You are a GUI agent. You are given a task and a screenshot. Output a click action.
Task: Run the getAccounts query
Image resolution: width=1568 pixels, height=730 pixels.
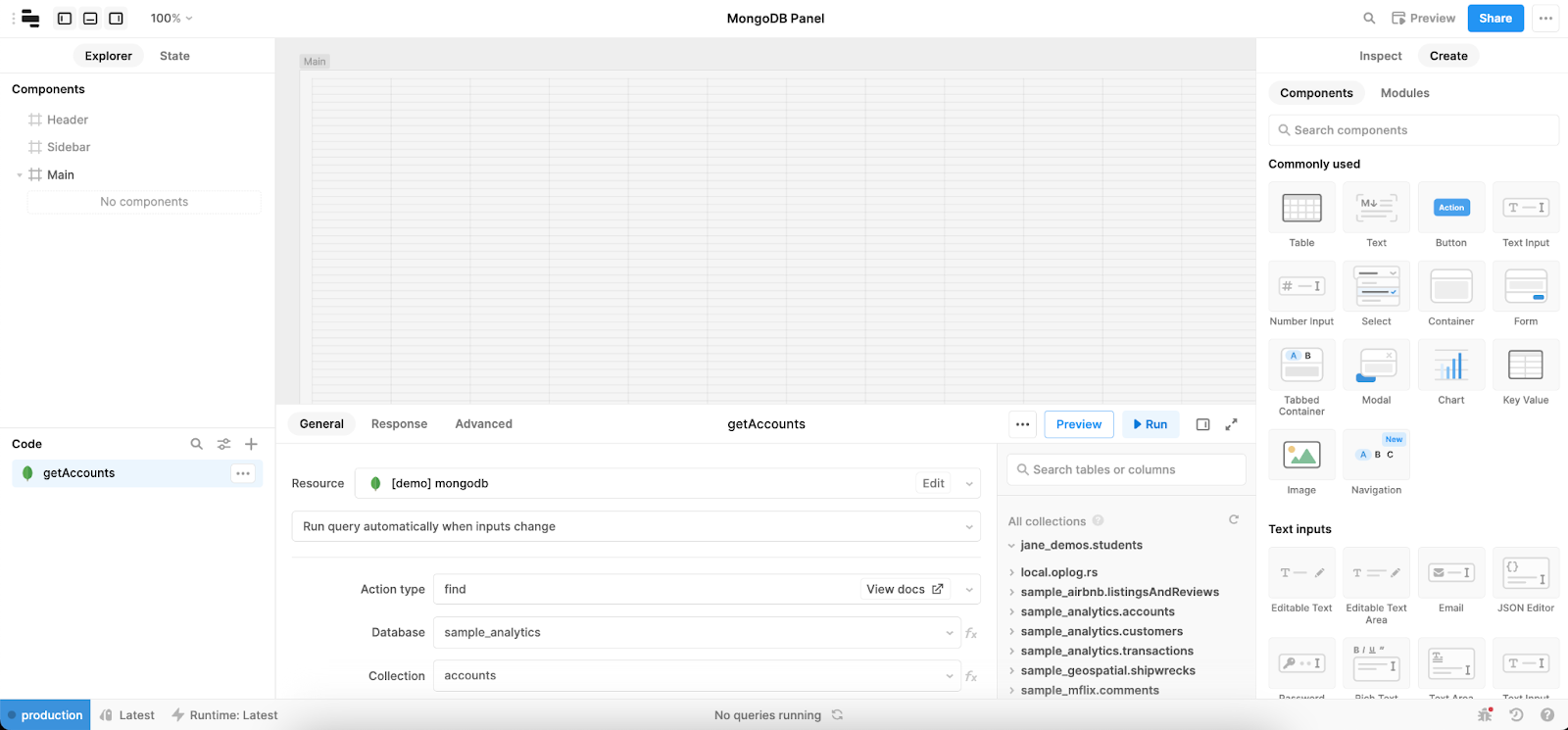pyautogui.click(x=1151, y=424)
